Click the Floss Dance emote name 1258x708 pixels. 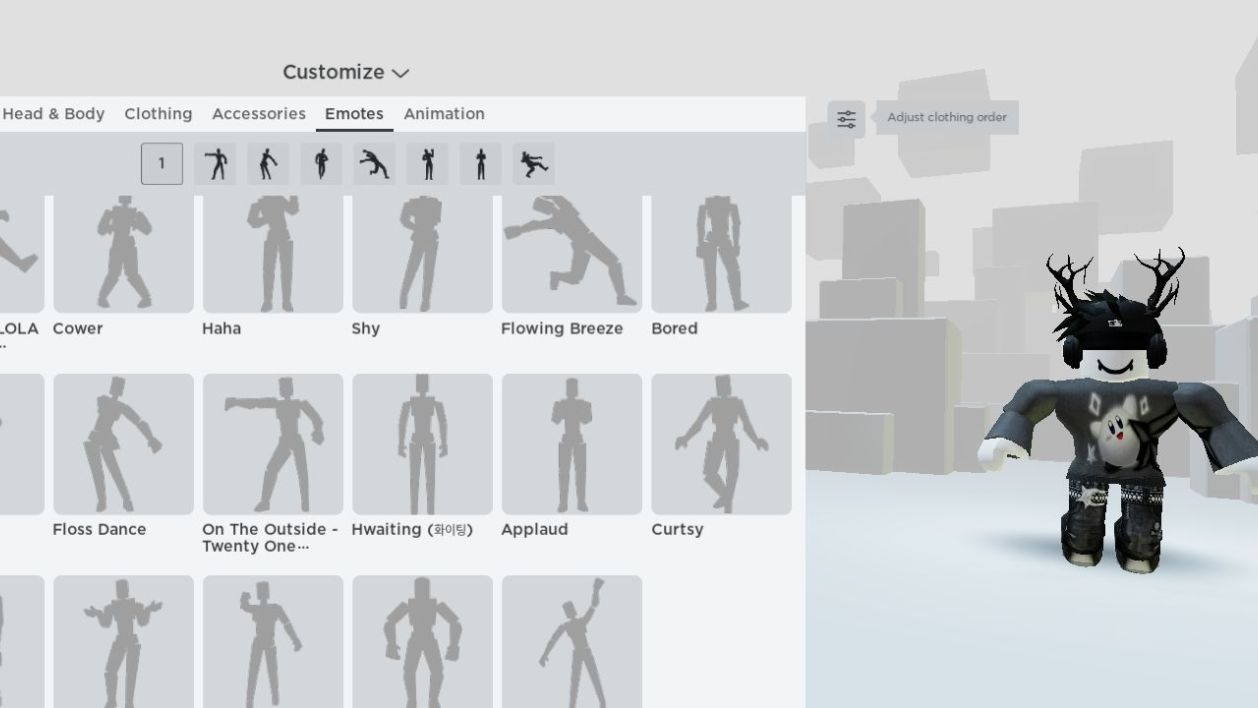click(99, 529)
